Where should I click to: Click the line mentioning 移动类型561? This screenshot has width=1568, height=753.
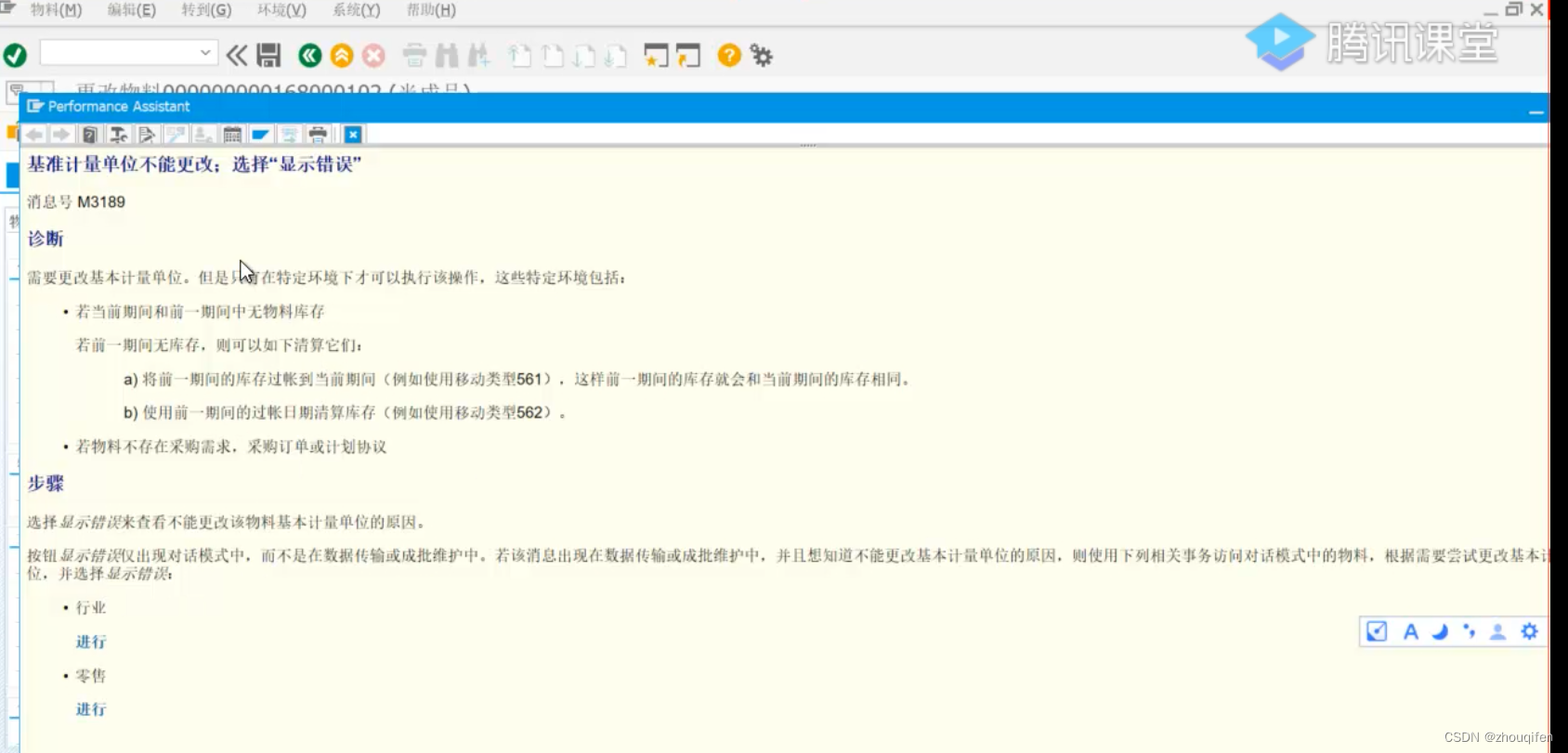pyautogui.click(x=518, y=379)
